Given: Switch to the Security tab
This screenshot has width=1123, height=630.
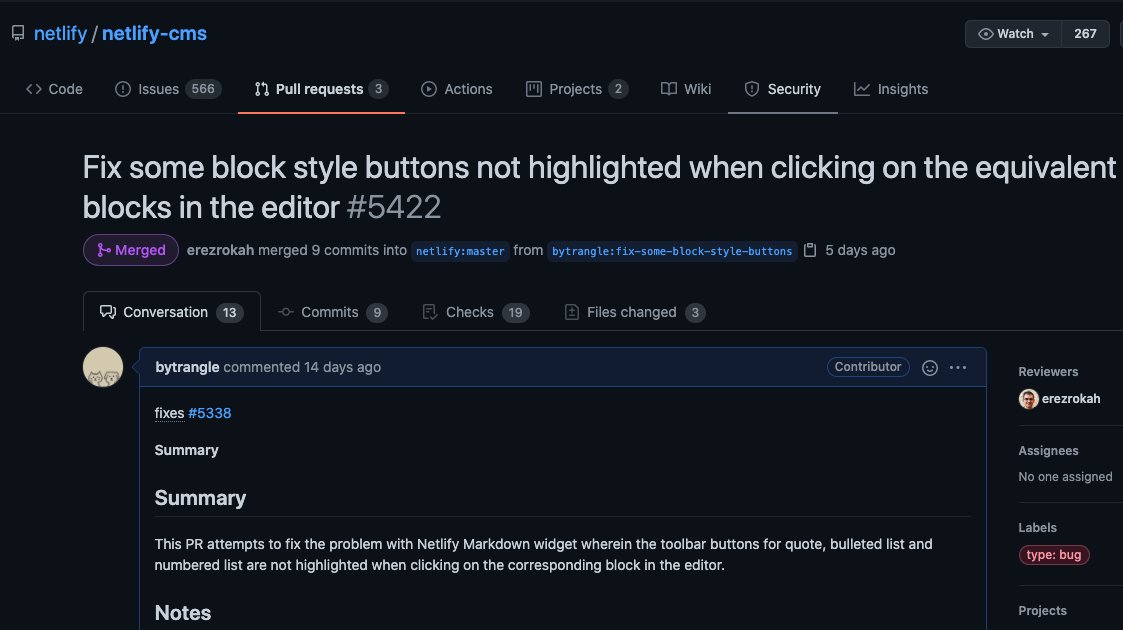Looking at the screenshot, I should 783,89.
